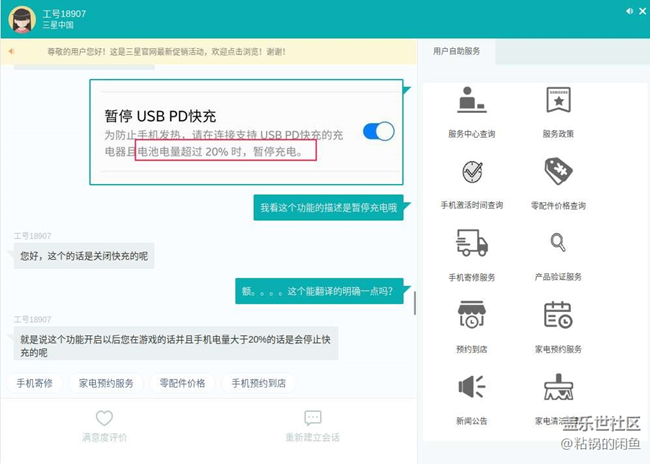Switch to 用户自助服务 tab

[x=457, y=51]
